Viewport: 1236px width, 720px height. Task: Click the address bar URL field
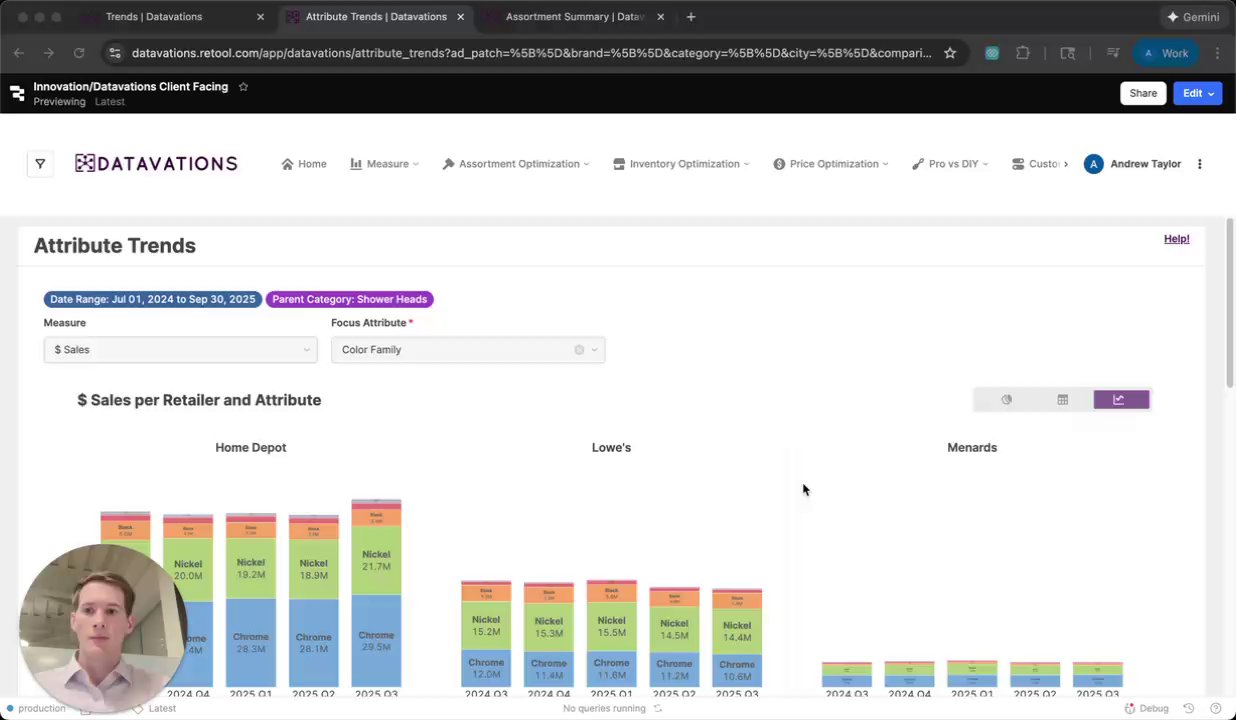pos(531,53)
